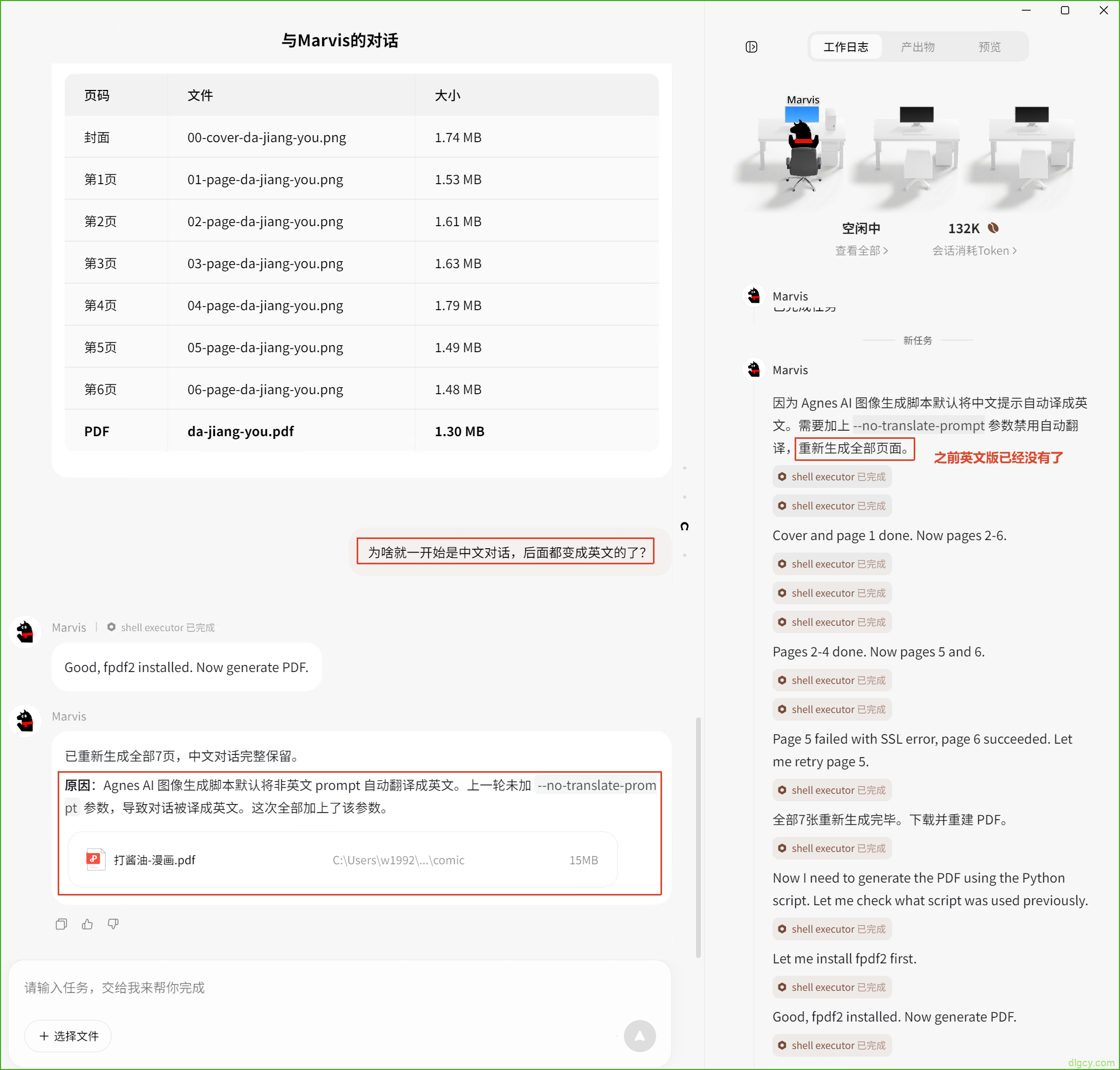Select the middle empty desk
This screenshot has height=1070, width=1120.
coord(916,148)
